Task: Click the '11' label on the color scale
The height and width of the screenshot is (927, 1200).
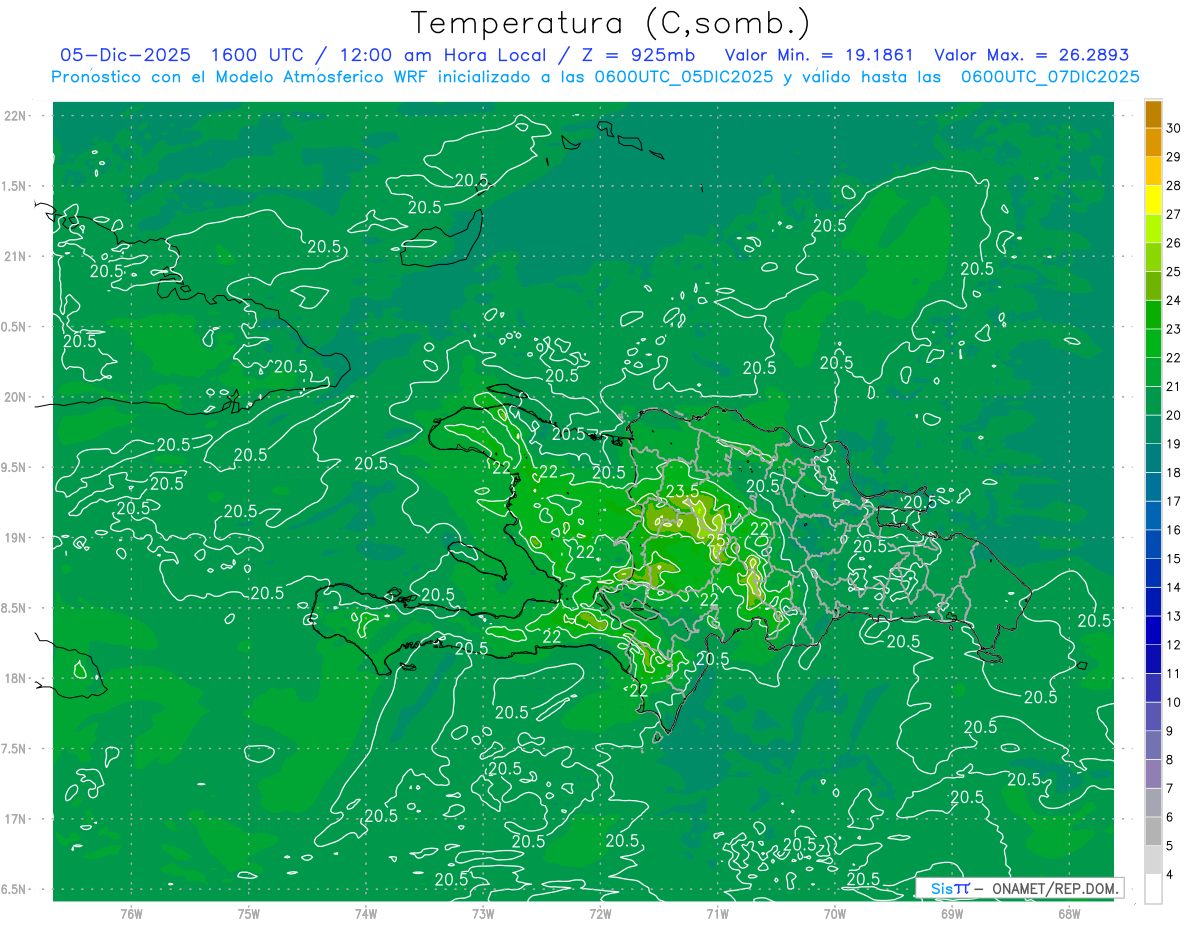Action: click(1174, 673)
